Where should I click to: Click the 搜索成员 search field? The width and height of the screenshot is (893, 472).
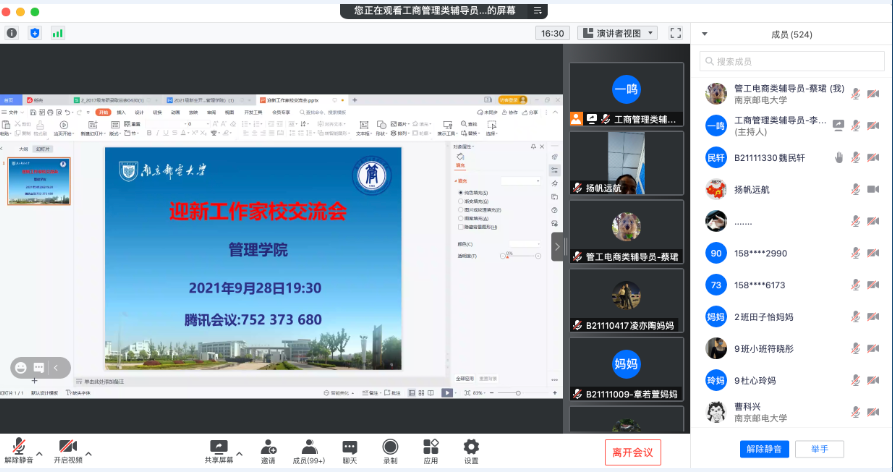point(792,62)
